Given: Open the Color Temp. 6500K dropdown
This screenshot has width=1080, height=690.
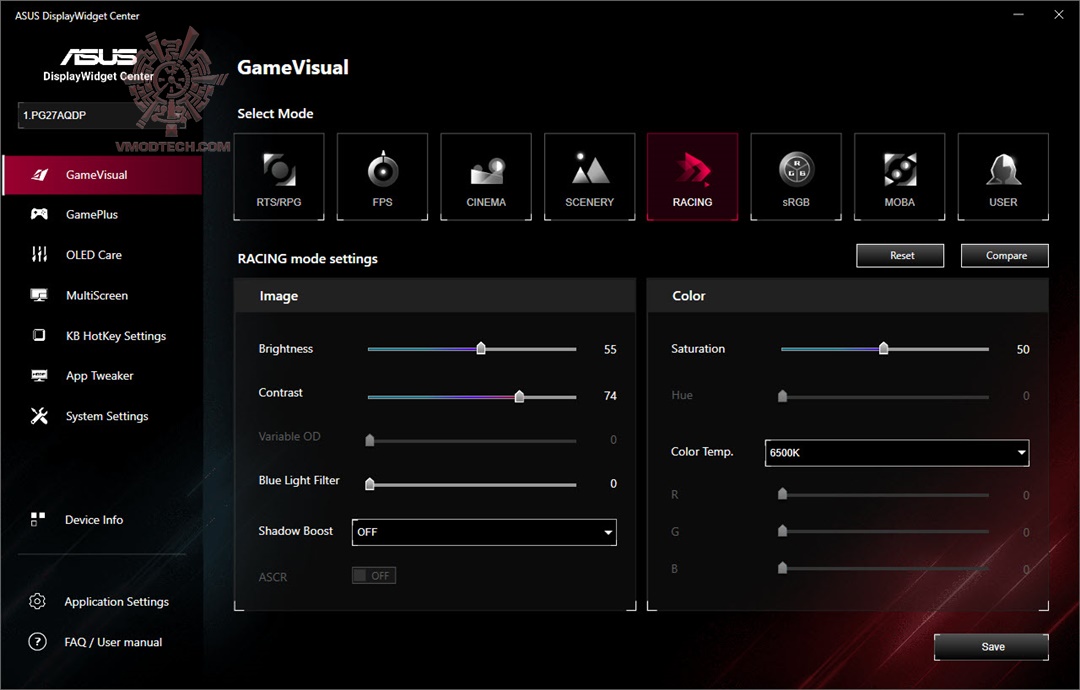Looking at the screenshot, I should click(x=897, y=452).
